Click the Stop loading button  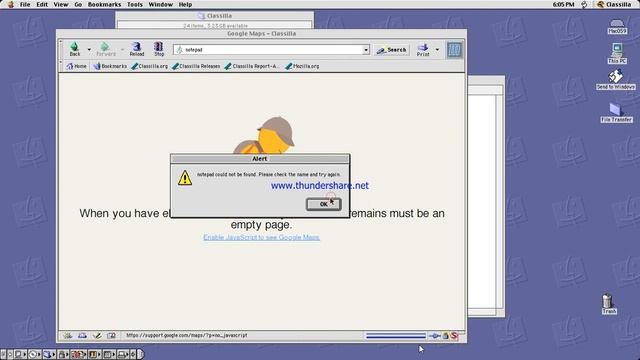click(159, 49)
